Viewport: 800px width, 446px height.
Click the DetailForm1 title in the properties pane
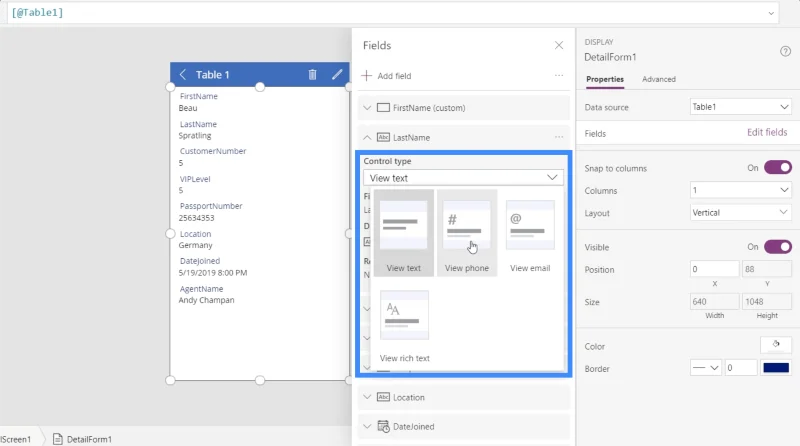pyautogui.click(x=610, y=57)
